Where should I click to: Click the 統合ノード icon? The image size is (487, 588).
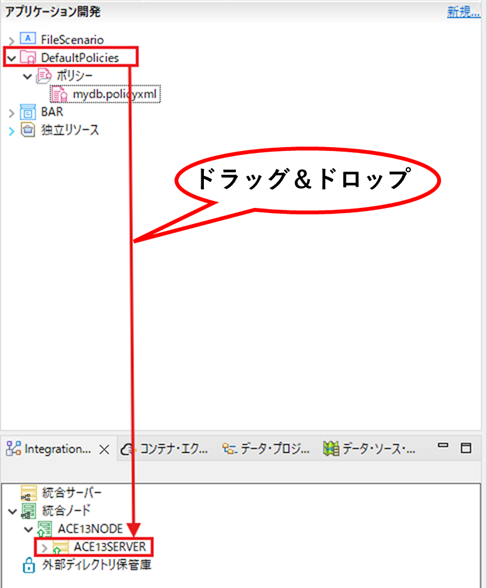[x=28, y=511]
